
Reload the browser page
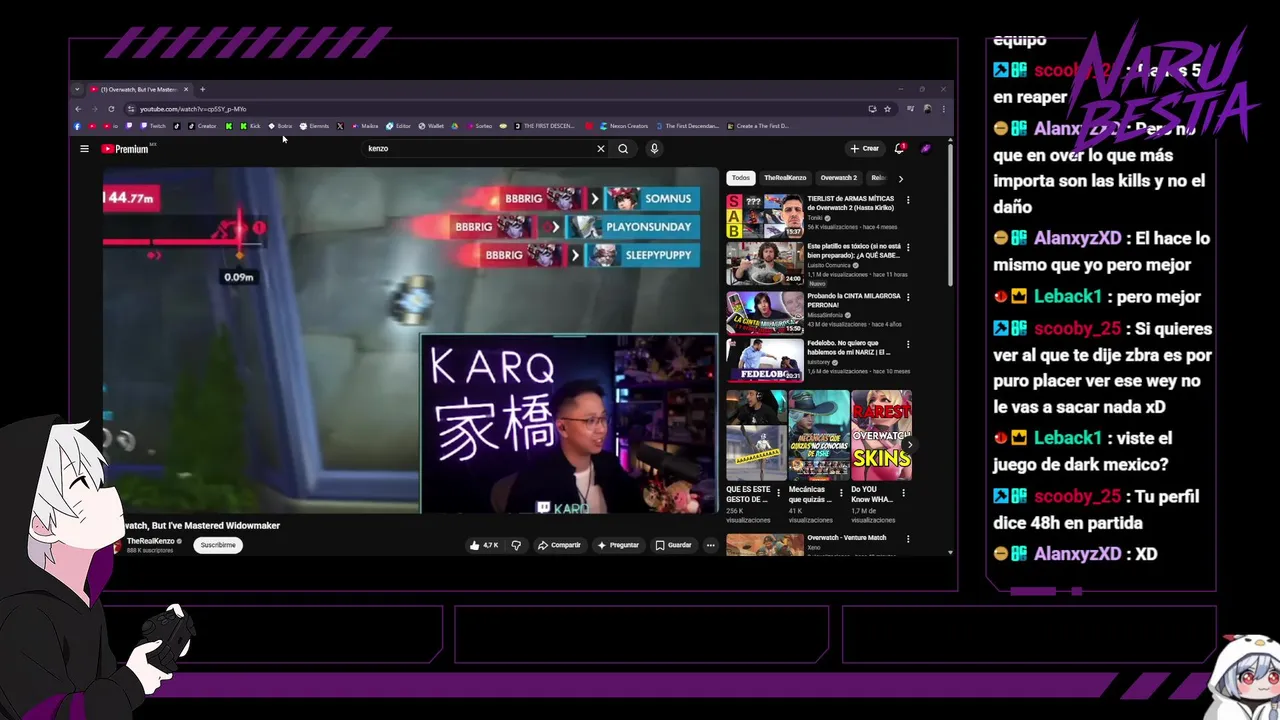pos(111,109)
